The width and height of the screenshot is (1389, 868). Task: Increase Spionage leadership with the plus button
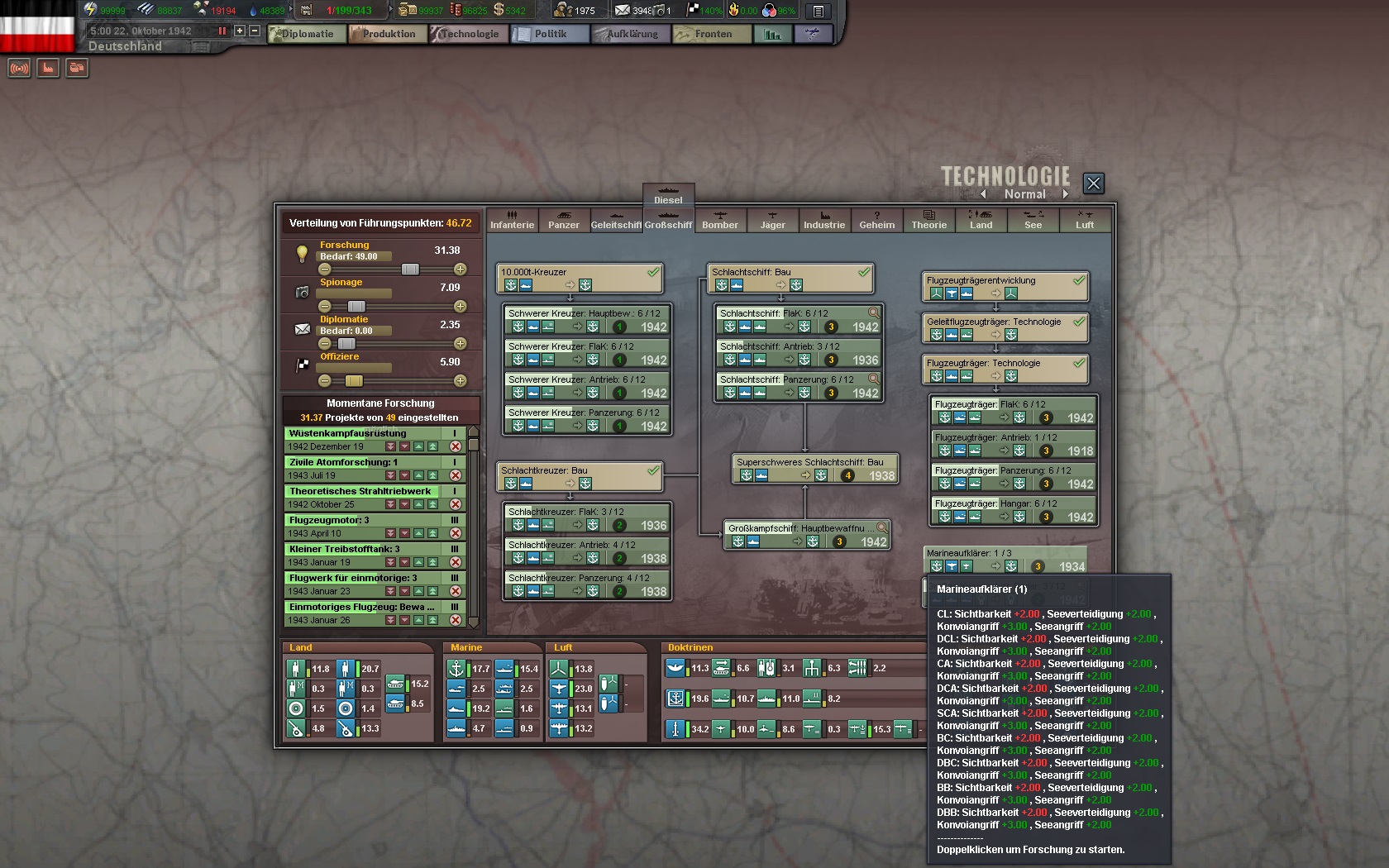pyautogui.click(x=461, y=307)
